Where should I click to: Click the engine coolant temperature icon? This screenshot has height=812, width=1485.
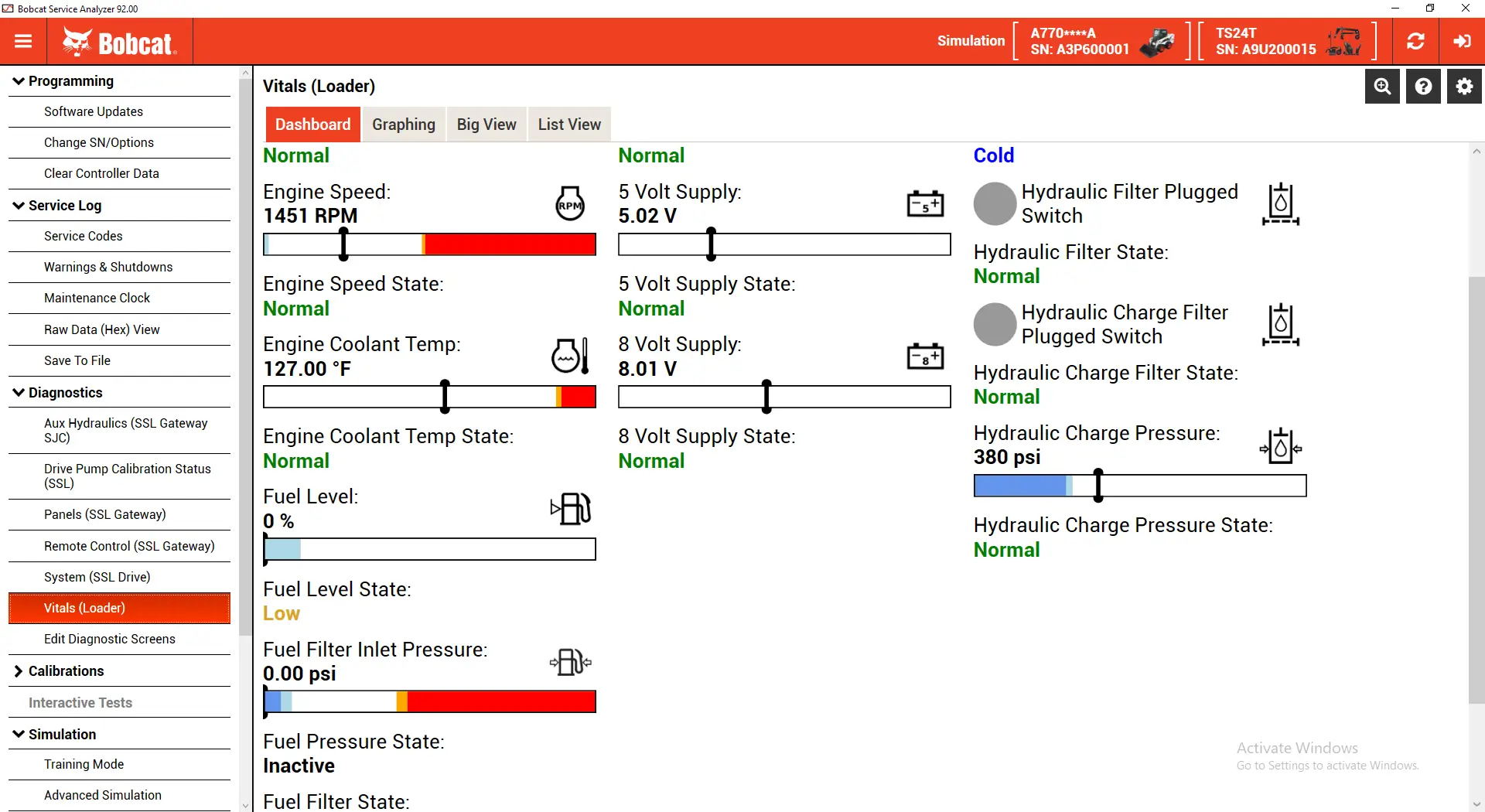click(x=570, y=356)
